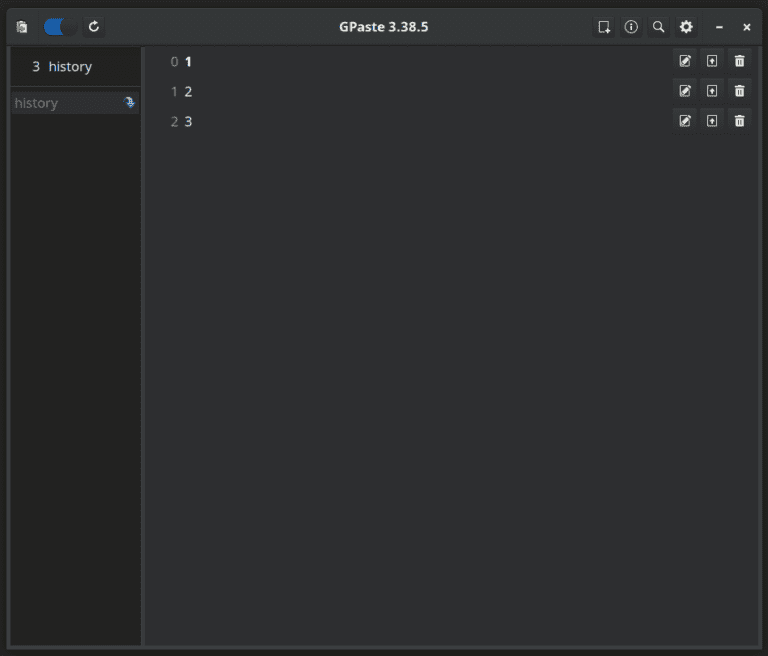Screen dimensions: 768x656
Task: Toggle the clipboard tracking switch
Action: point(60,27)
